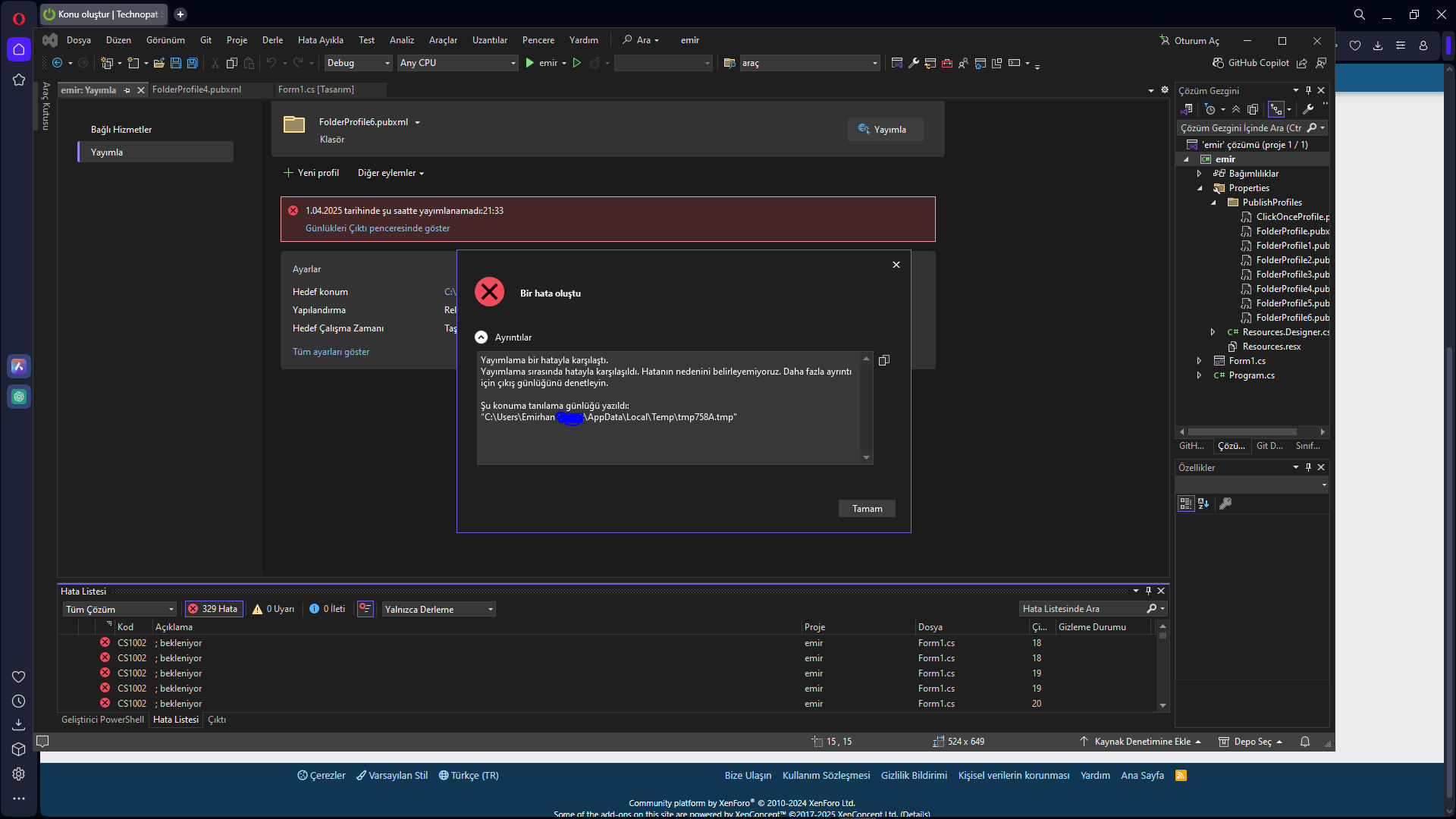1456x819 pixels.
Task: Toggle the 0 İleti messages filter
Action: tap(328, 609)
